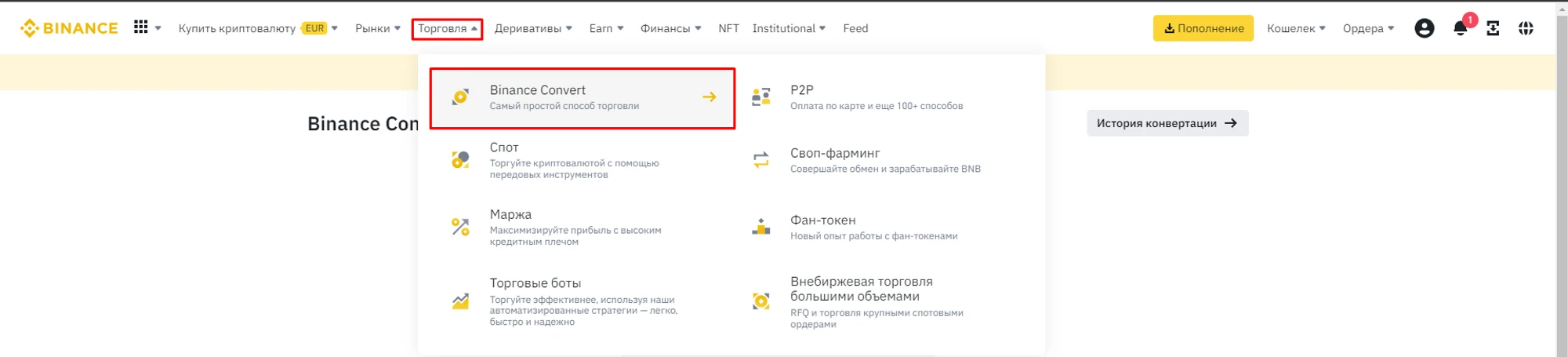Click the download app icon
The width and height of the screenshot is (1568, 357).
1493,28
